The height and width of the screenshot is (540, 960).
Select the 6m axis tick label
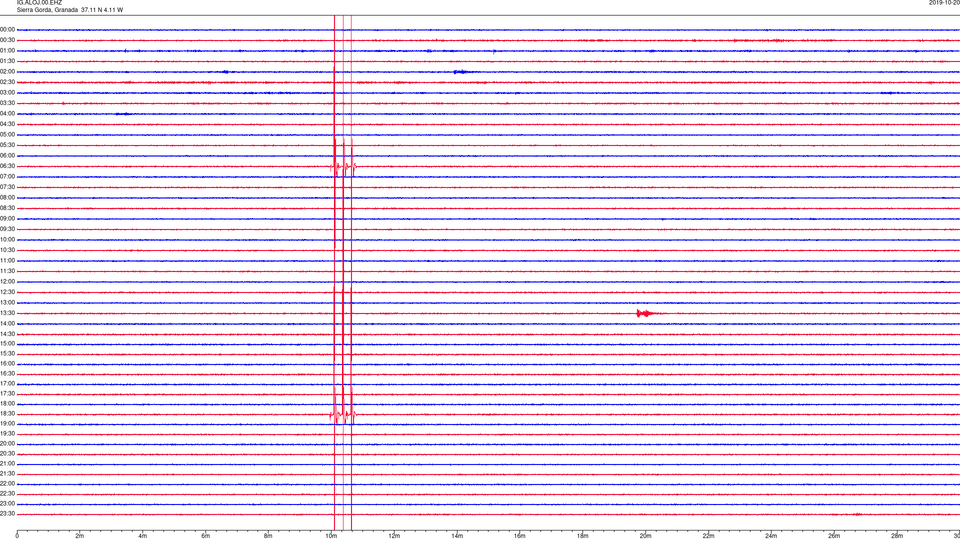point(206,536)
